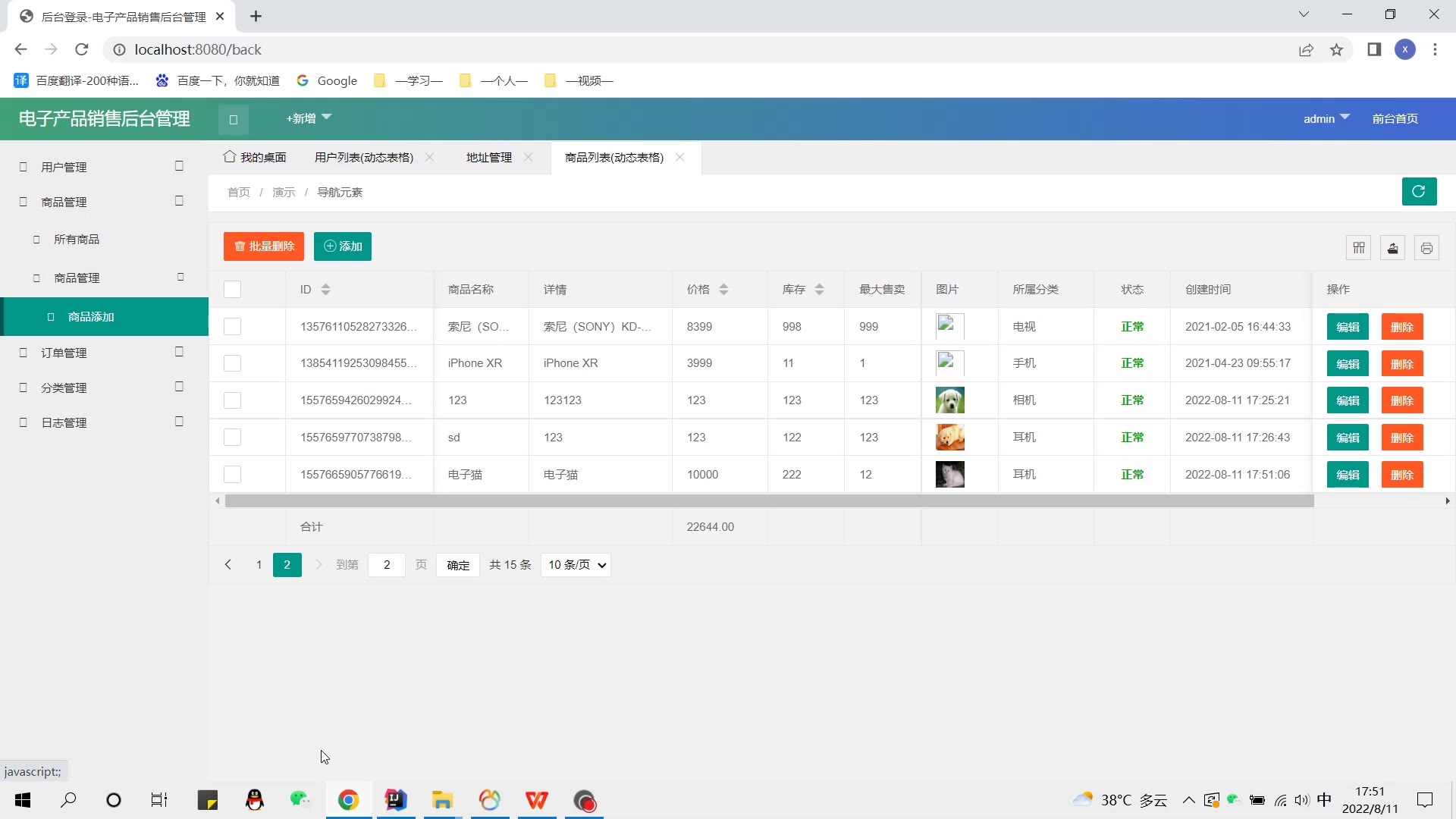Open the 10 条/页 page size dropdown
The width and height of the screenshot is (1456, 819).
pos(576,565)
